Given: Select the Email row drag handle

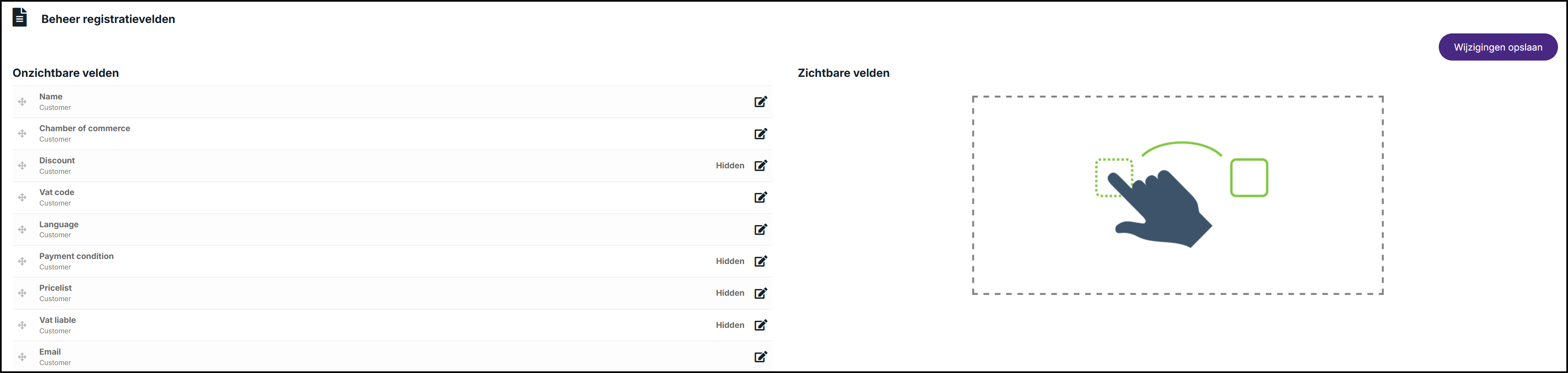Looking at the screenshot, I should click(22, 357).
